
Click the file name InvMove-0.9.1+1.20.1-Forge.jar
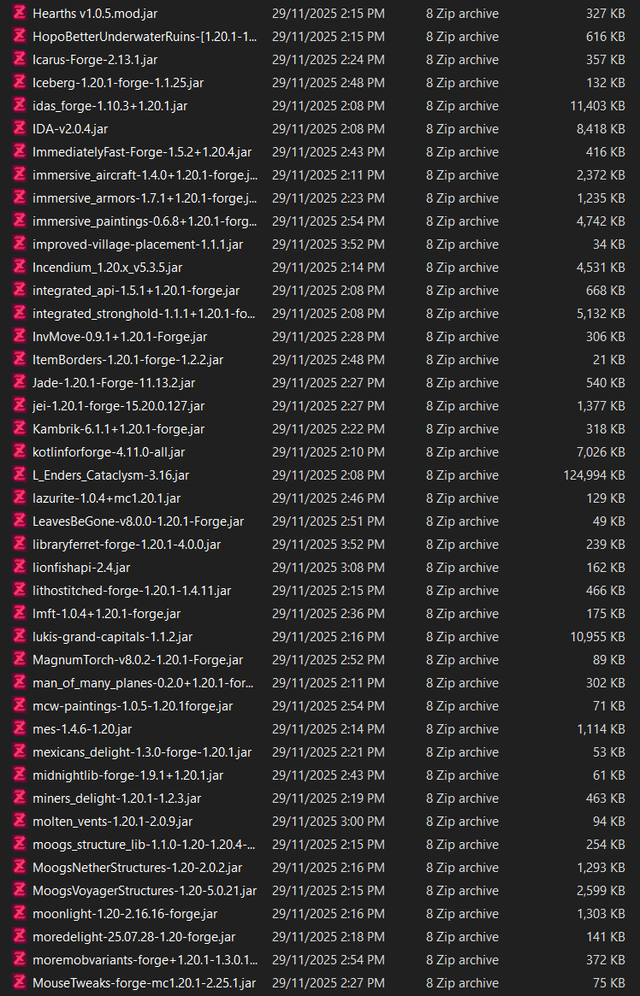pos(119,337)
